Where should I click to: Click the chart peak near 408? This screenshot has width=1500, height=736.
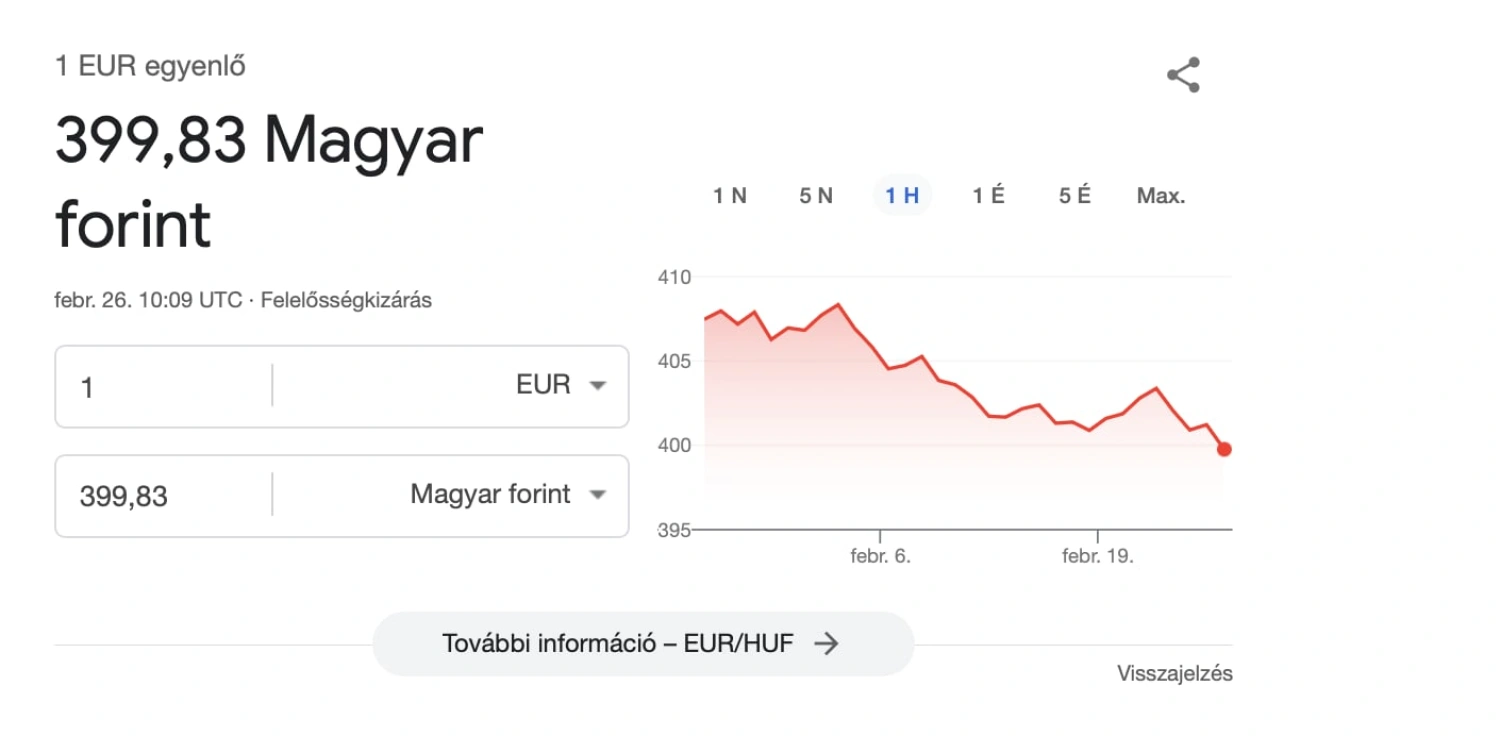838,304
